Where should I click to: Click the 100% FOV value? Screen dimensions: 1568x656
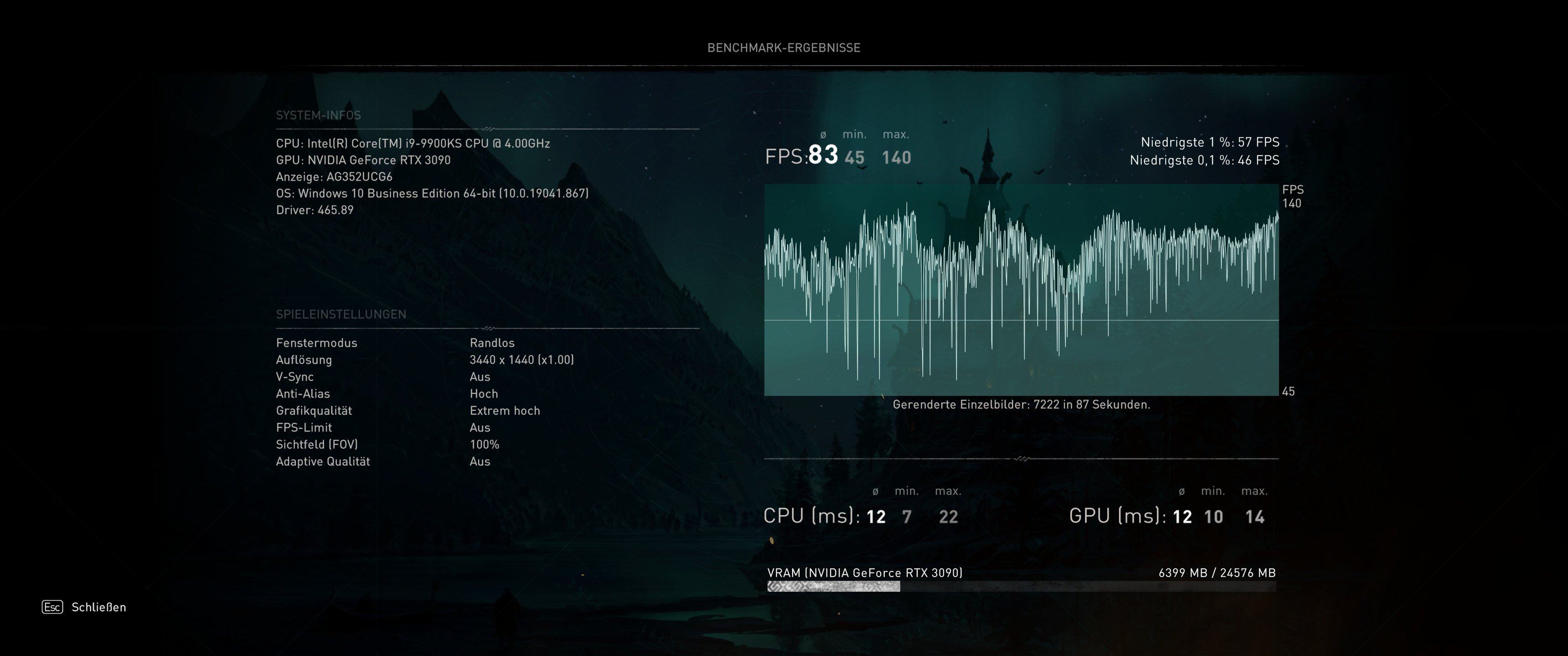(x=484, y=445)
